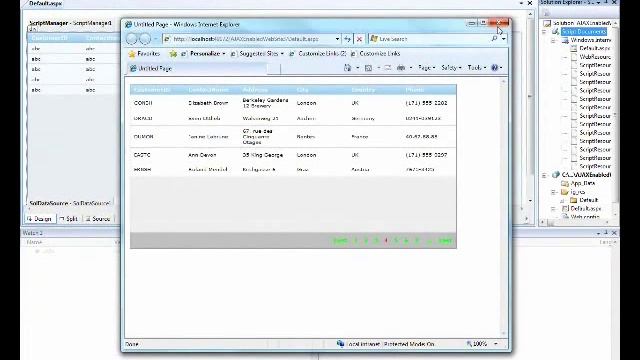640x360 pixels.
Task: Click the Print icon in IE command bar
Action: pyautogui.click(x=401, y=68)
